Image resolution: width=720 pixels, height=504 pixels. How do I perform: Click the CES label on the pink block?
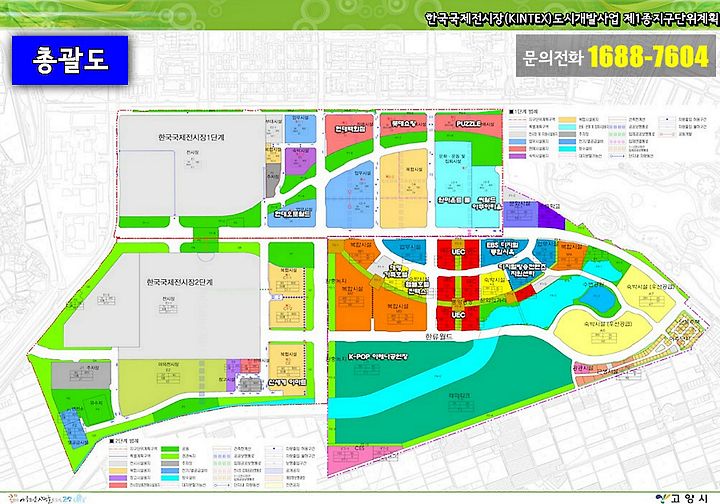click(x=360, y=448)
